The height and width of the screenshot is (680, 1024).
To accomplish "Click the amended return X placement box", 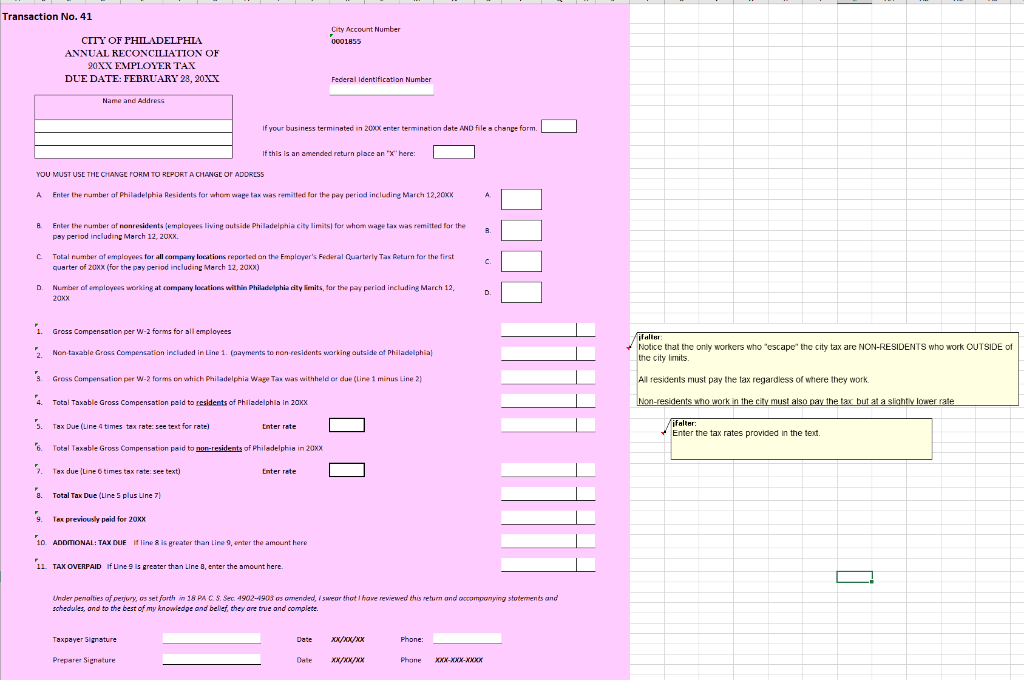I will click(x=453, y=150).
